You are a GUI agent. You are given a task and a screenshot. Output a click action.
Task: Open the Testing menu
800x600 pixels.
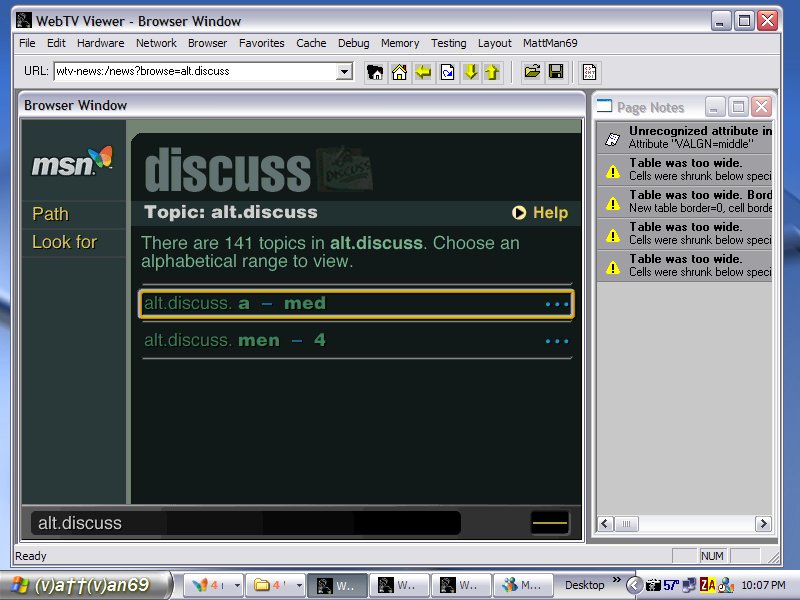(x=448, y=43)
